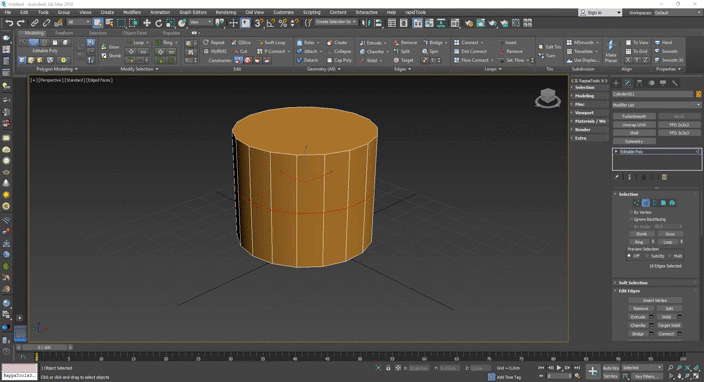Expand the Polygon Modeling ribbon panel
This screenshot has width=704, height=382.
point(57,69)
